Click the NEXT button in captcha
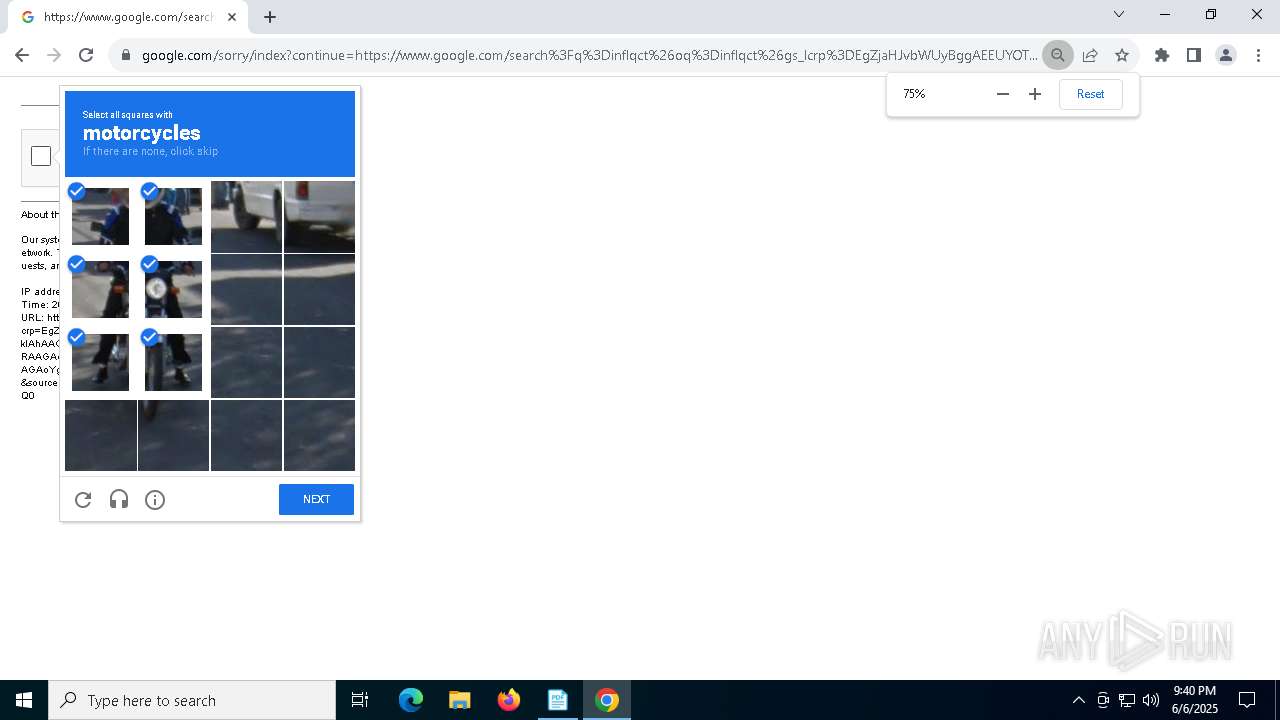The width and height of the screenshot is (1280, 720). click(x=316, y=499)
